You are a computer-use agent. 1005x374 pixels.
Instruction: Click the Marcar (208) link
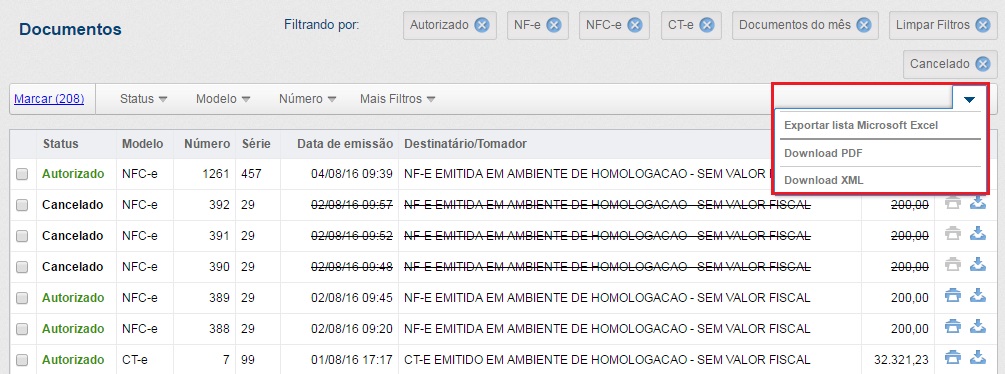click(49, 99)
